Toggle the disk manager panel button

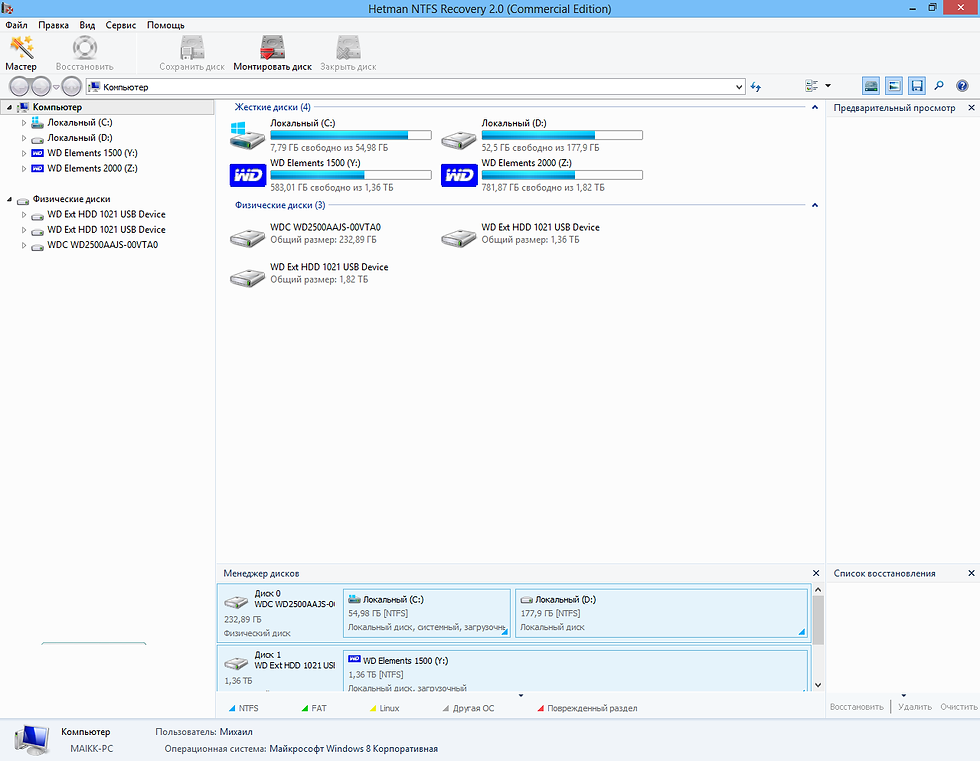[x=871, y=86]
